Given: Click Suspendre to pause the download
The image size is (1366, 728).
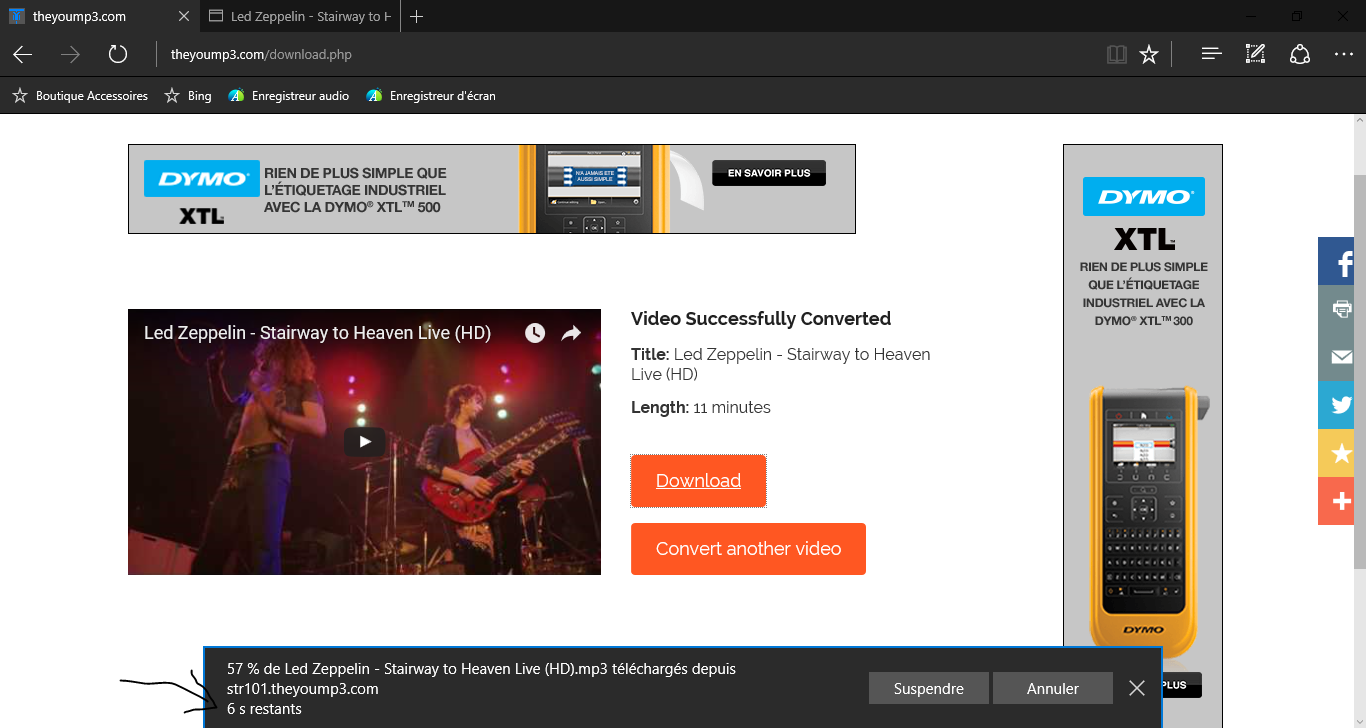Looking at the screenshot, I should [929, 688].
